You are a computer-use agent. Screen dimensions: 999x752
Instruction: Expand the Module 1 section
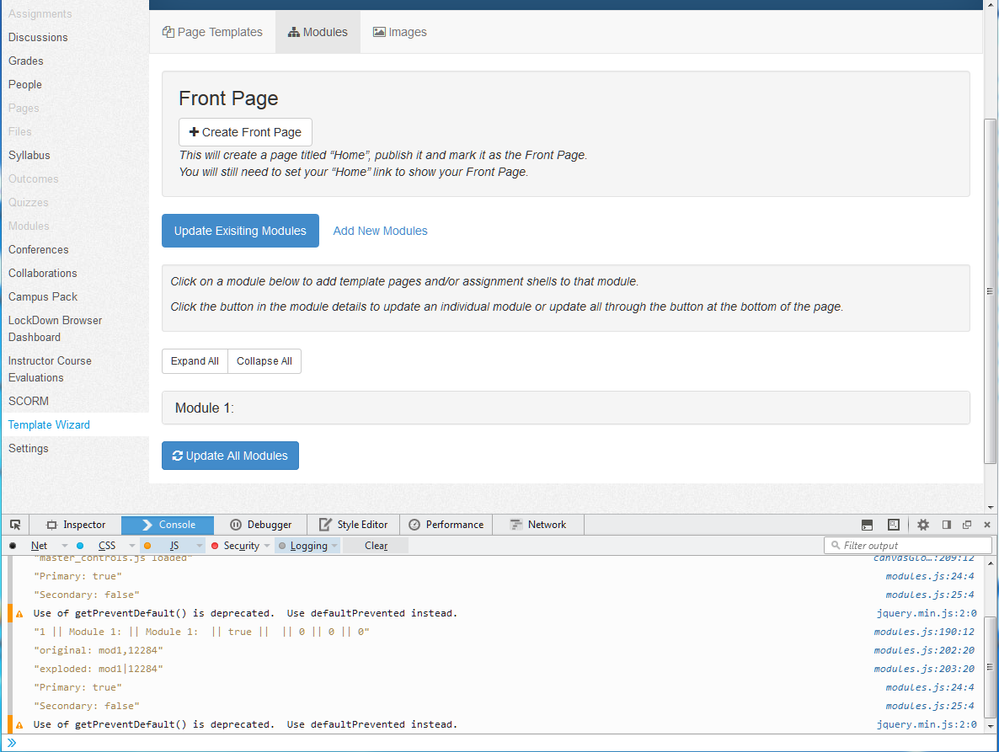pos(565,408)
